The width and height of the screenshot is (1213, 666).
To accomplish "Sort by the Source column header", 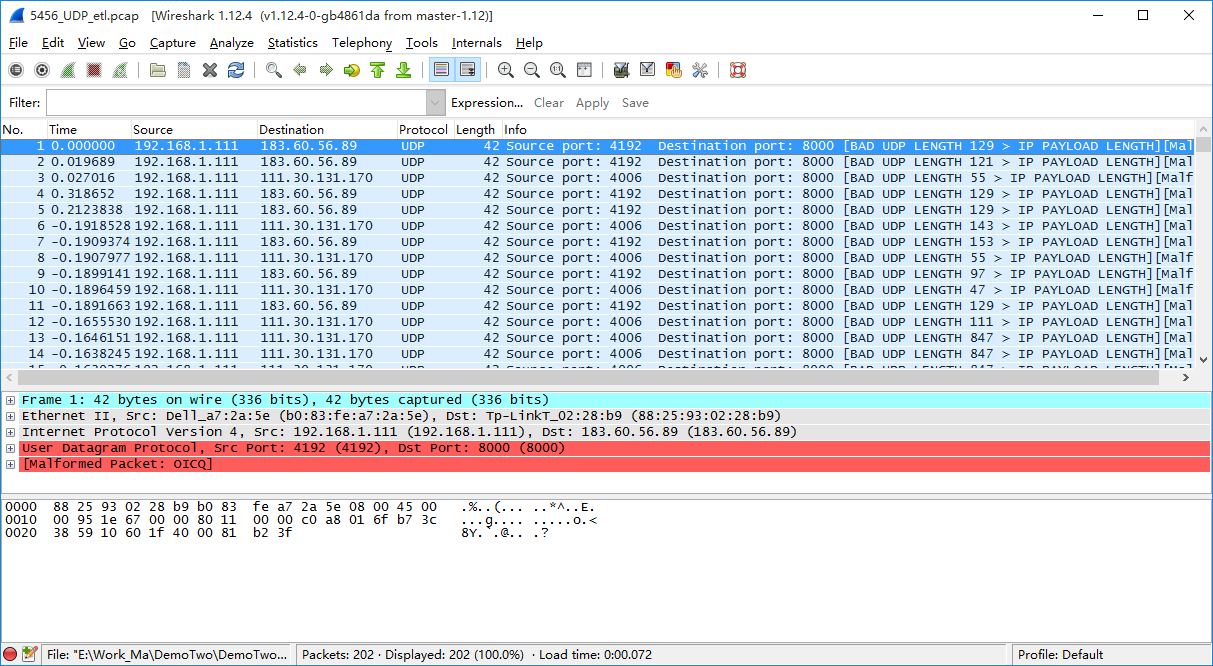I will pos(194,130).
